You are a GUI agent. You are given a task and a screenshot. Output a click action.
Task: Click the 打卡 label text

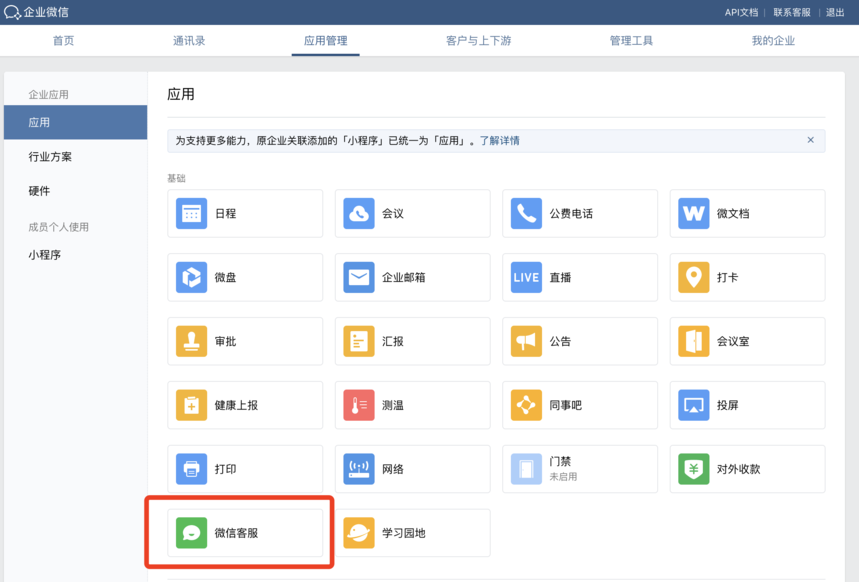tap(728, 277)
